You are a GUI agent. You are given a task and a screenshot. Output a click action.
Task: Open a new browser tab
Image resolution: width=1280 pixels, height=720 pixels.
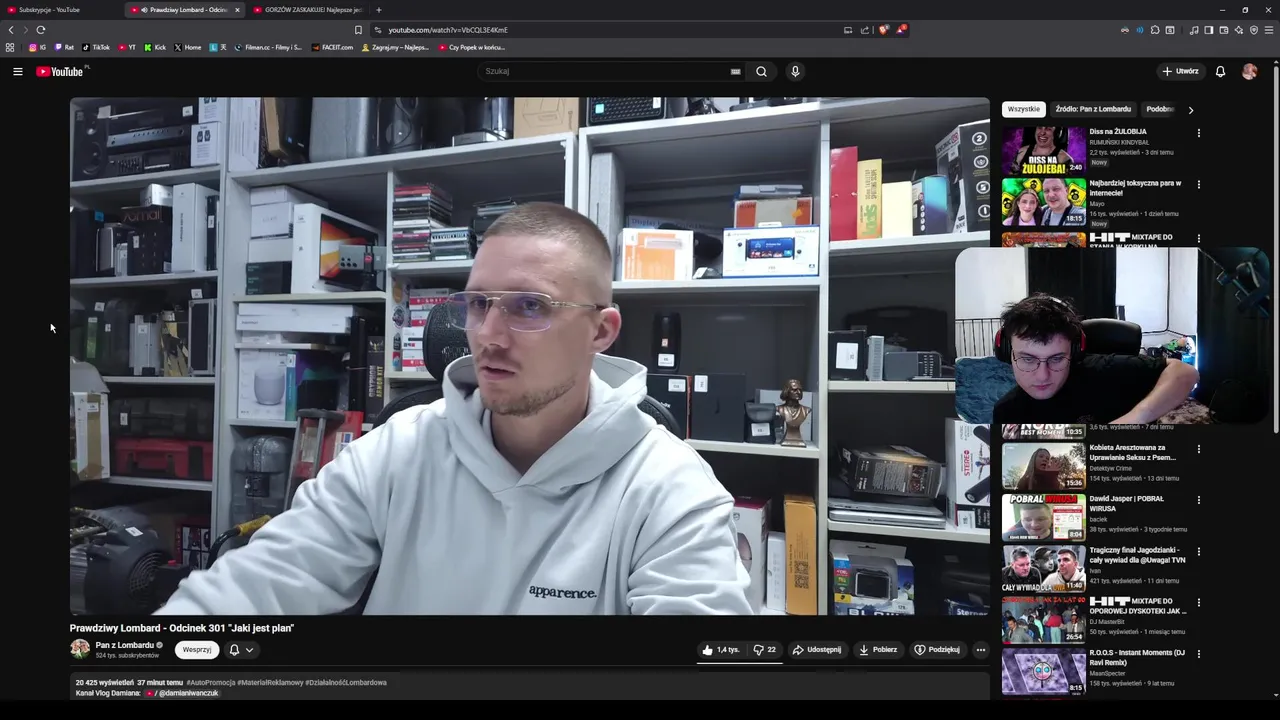378,10
